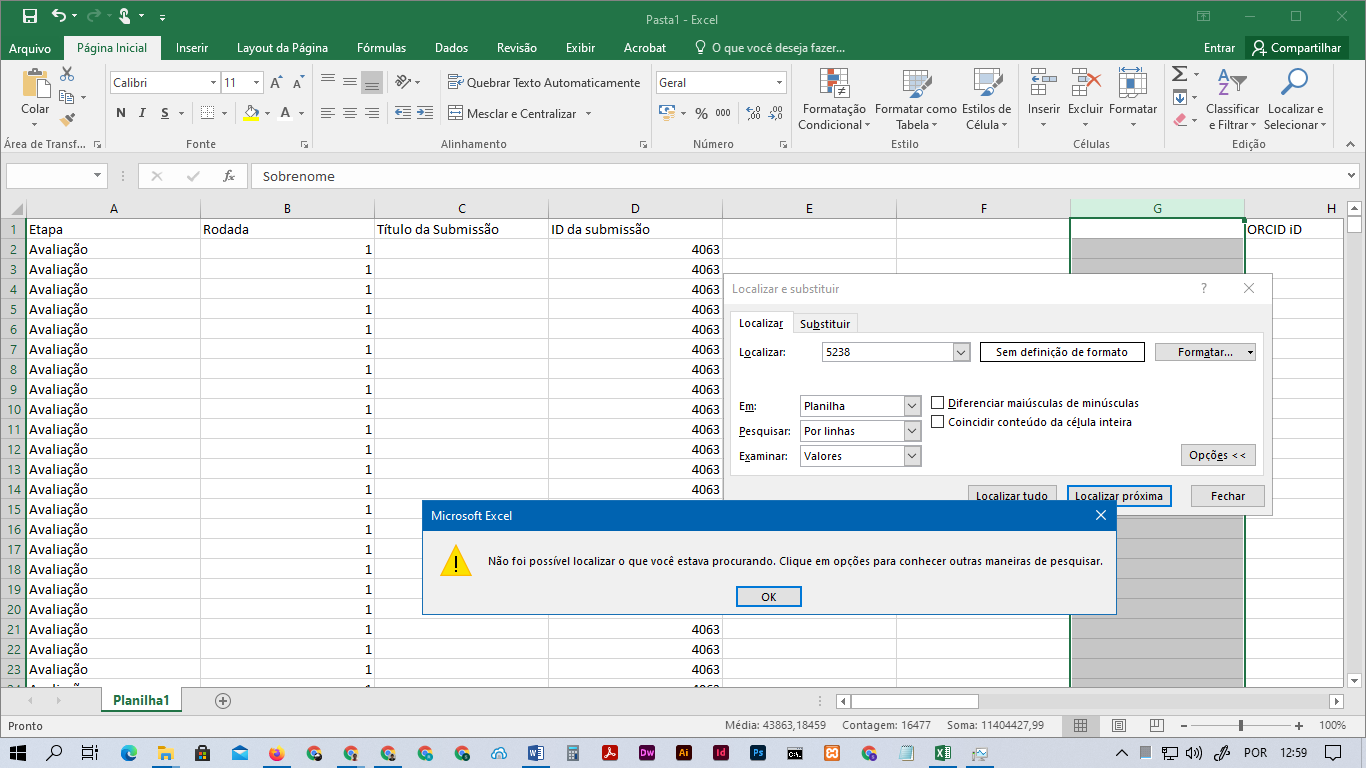1366x768 pixels.
Task: Apply font color with A icon
Action: 286,113
